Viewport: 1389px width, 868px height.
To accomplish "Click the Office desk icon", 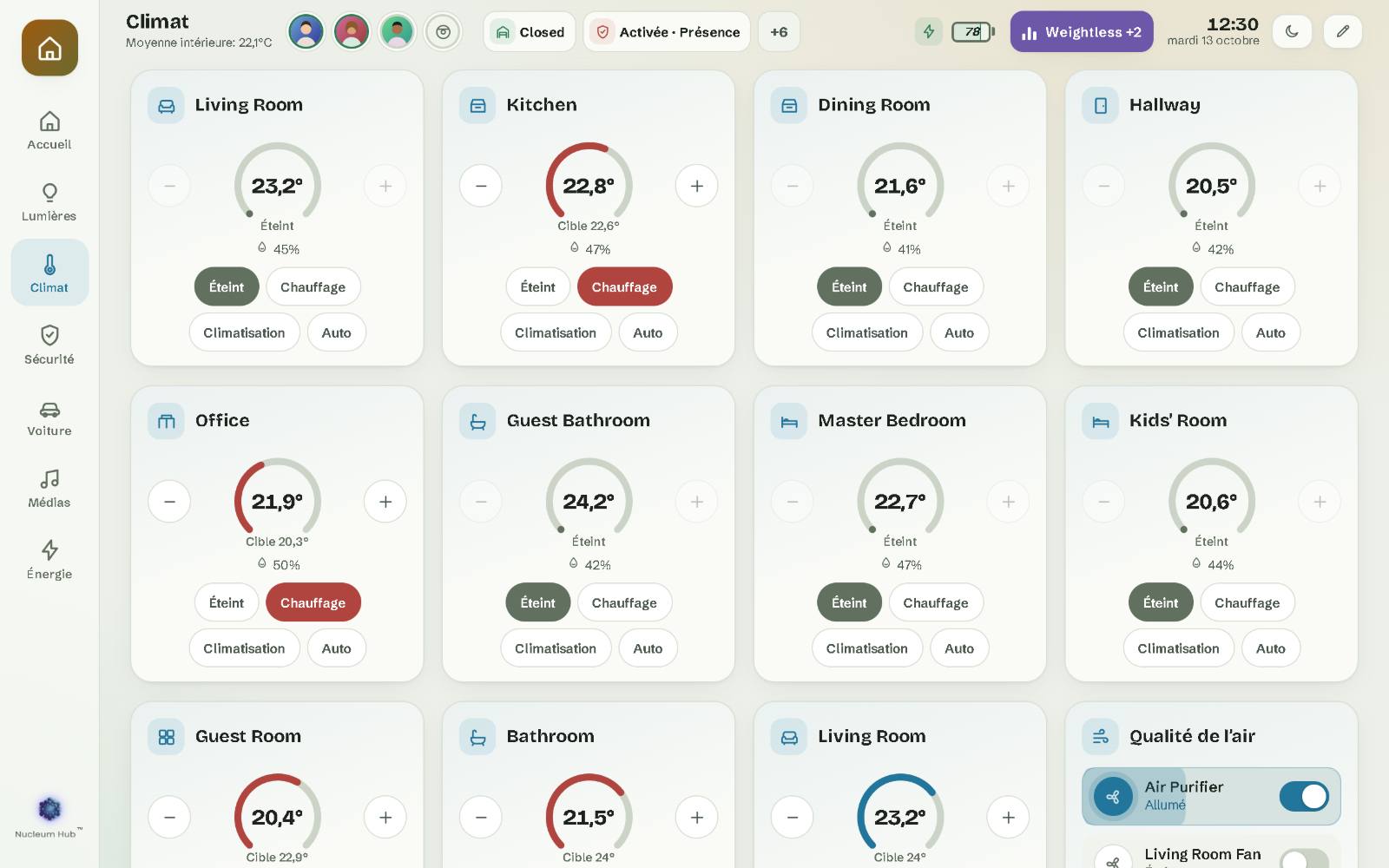I will (x=166, y=422).
